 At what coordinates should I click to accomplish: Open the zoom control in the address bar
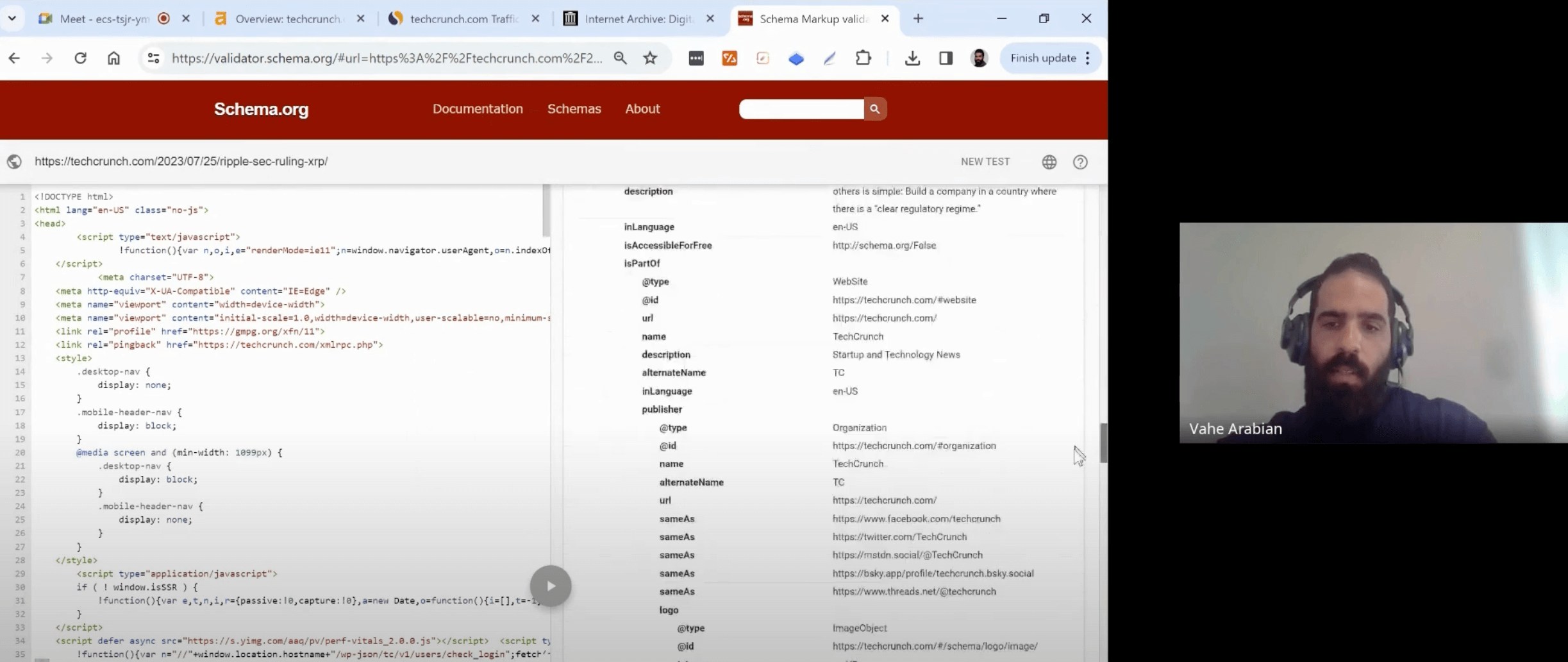pos(619,58)
